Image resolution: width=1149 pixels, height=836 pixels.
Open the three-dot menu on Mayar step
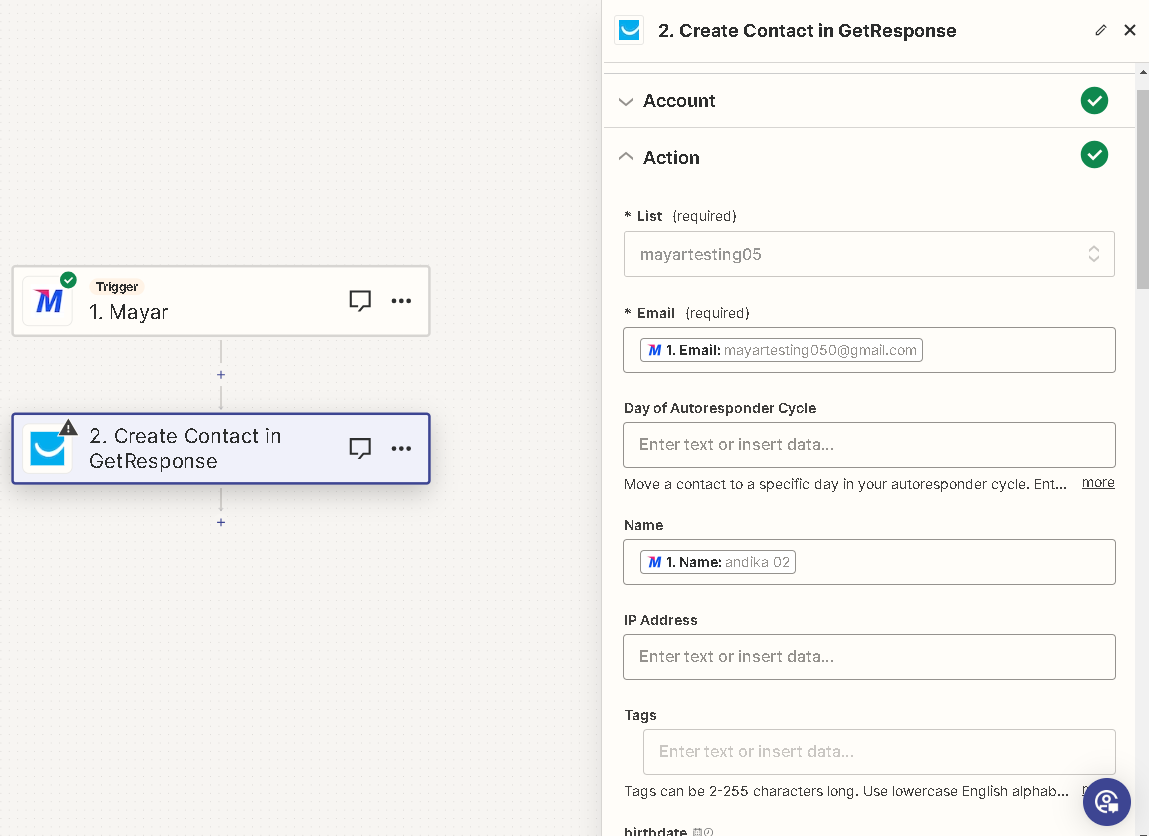coord(401,301)
